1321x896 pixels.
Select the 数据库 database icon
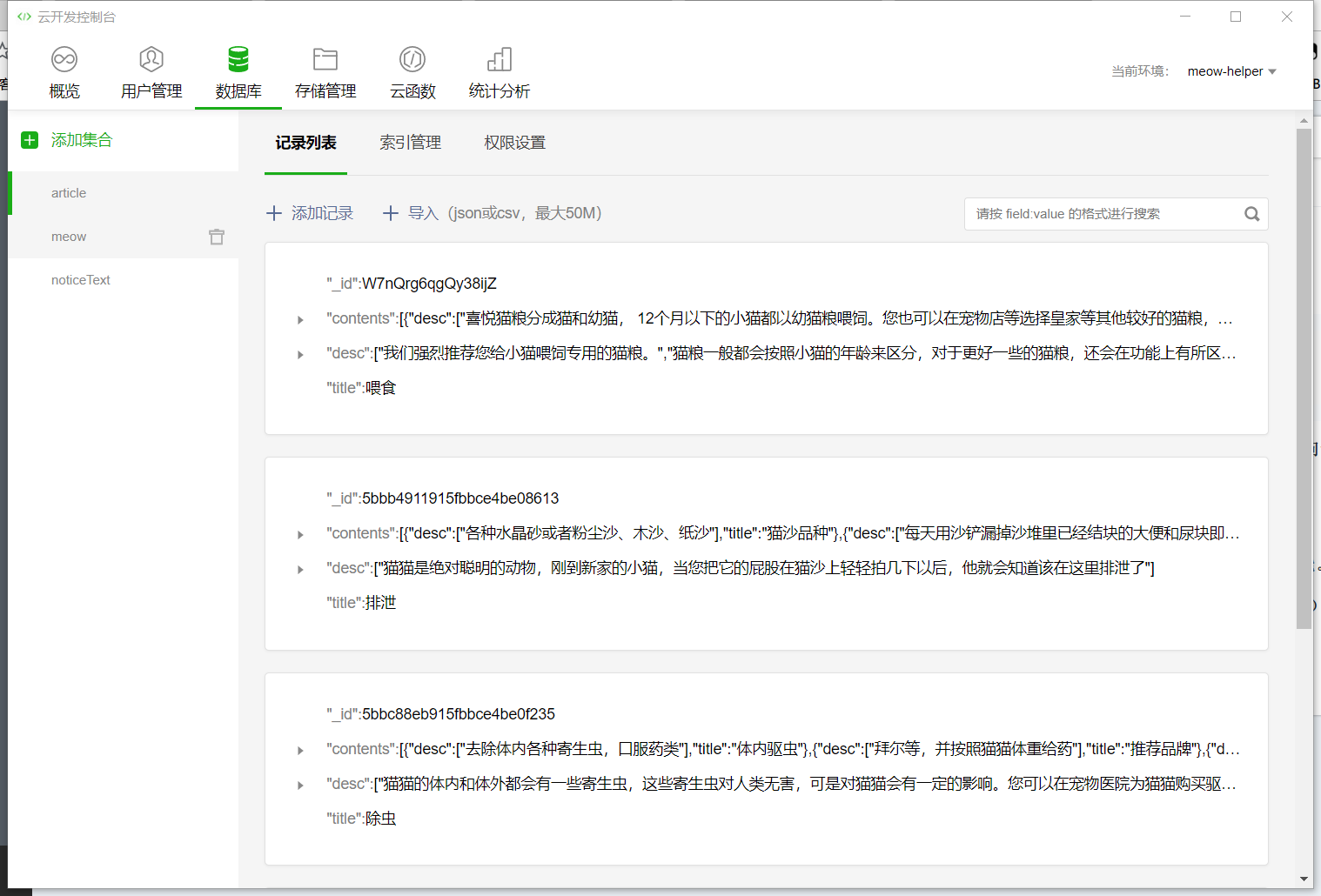point(238,59)
